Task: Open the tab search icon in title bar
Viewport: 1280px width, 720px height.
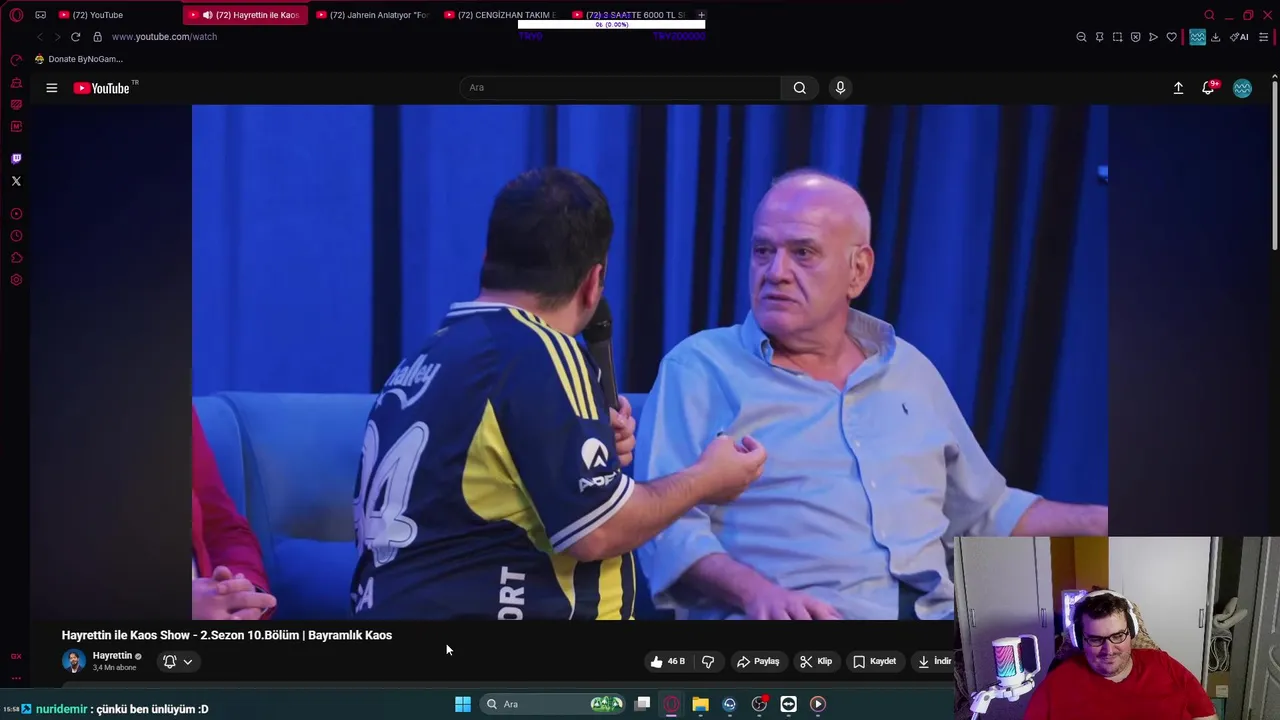Action: click(x=1209, y=15)
